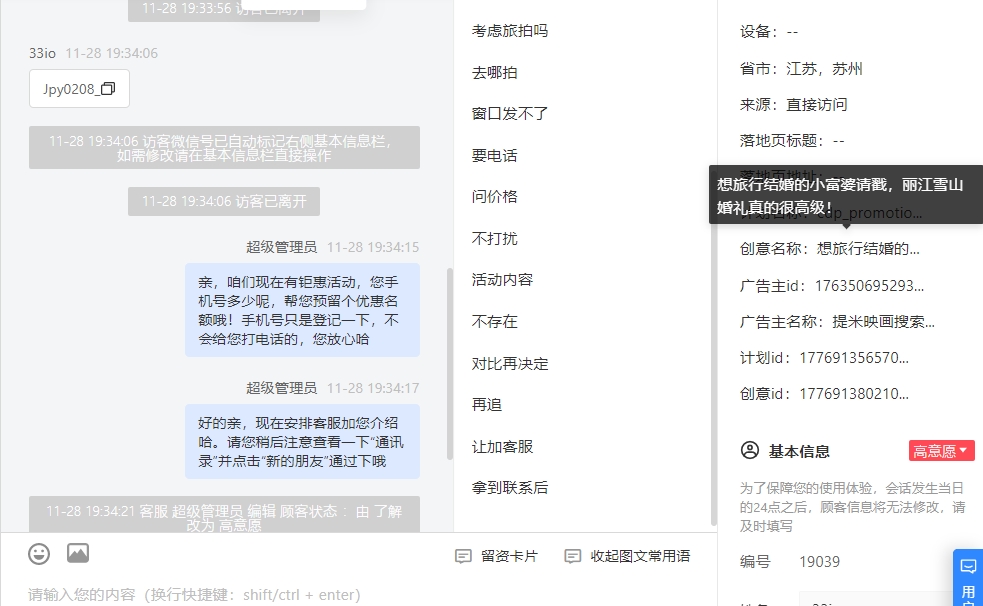The image size is (983, 606).
Task: Click the 创意名称 value text
Action: (x=868, y=249)
